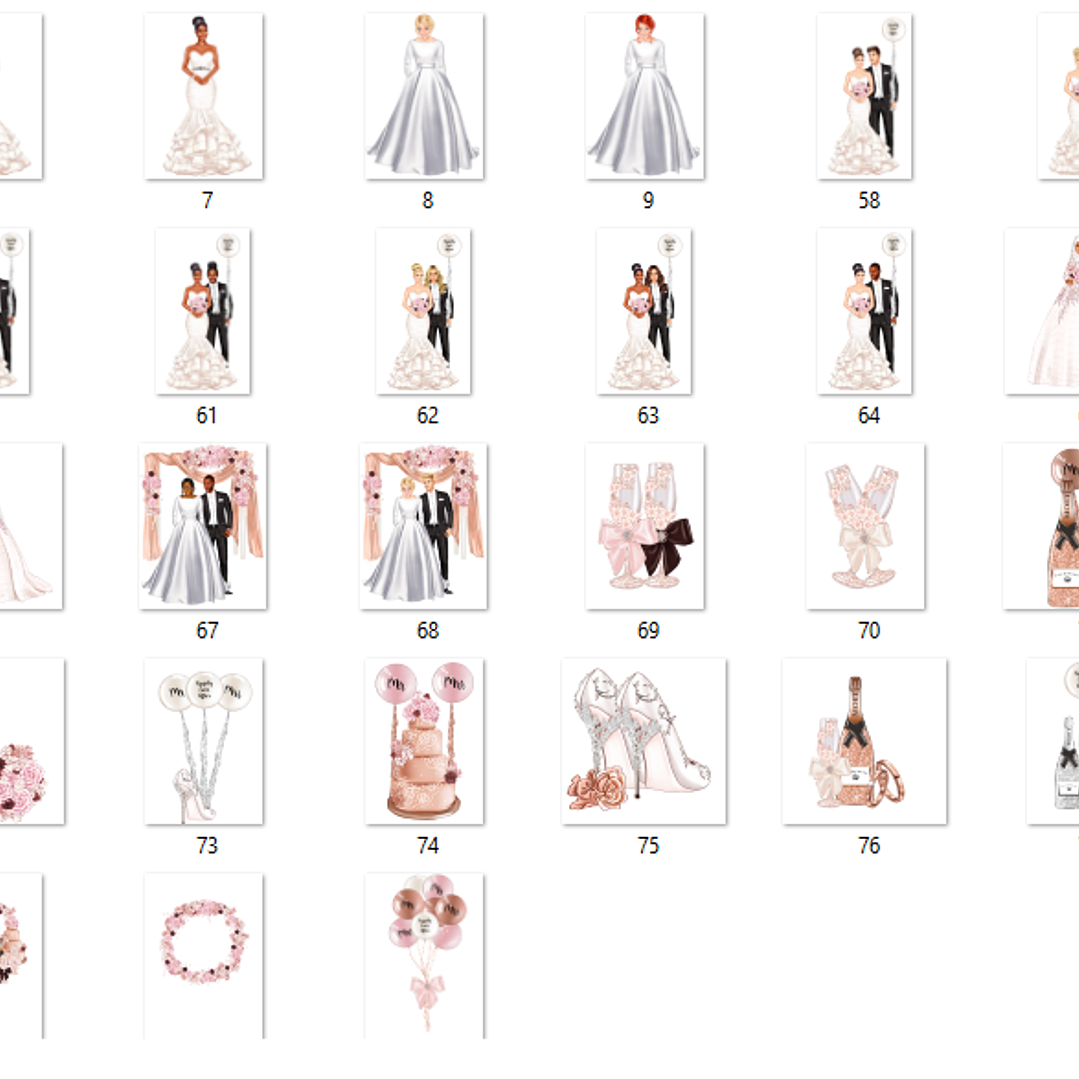
Task: Click thumbnail 58 of bride and groom
Action: tap(864, 96)
